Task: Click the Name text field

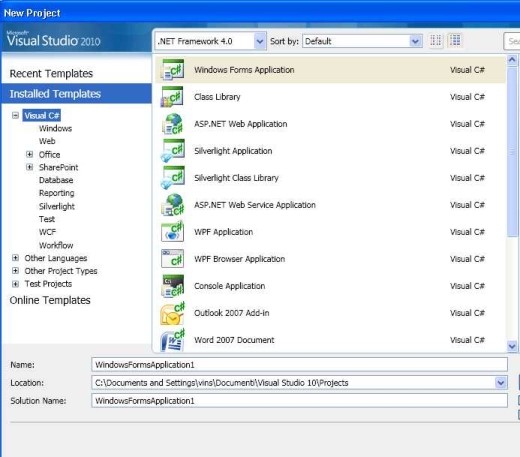Action: 299,365
